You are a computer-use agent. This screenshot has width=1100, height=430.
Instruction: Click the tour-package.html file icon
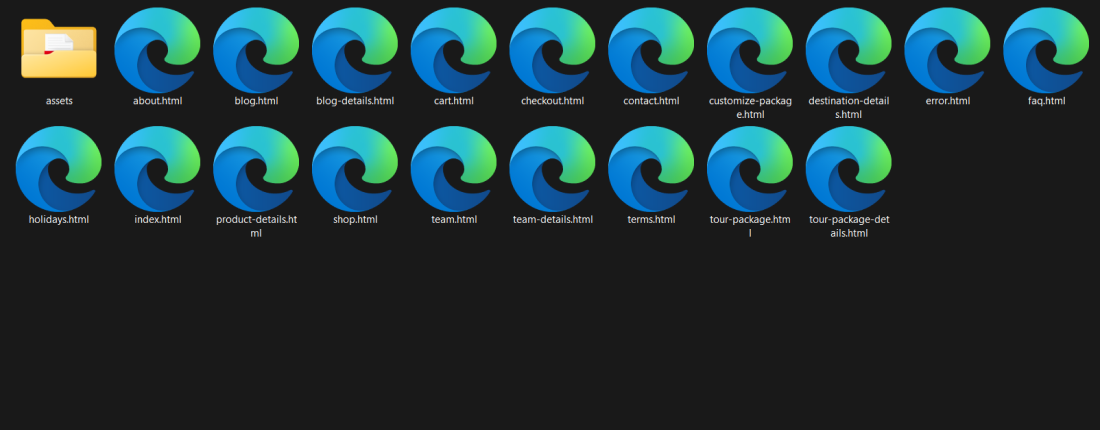[x=750, y=169]
